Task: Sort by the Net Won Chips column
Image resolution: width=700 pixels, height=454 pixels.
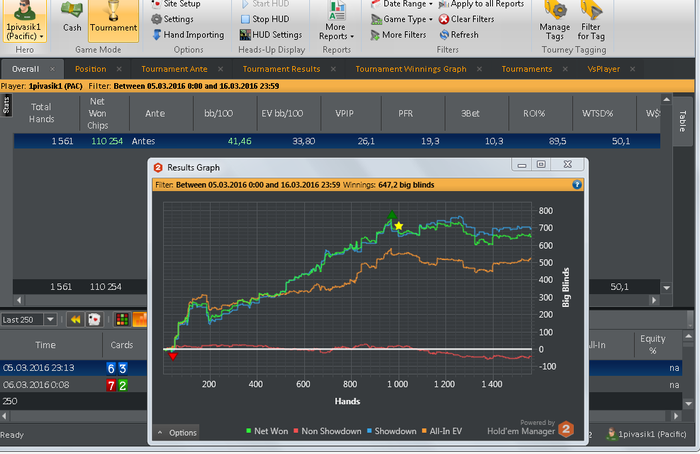Action: point(97,113)
